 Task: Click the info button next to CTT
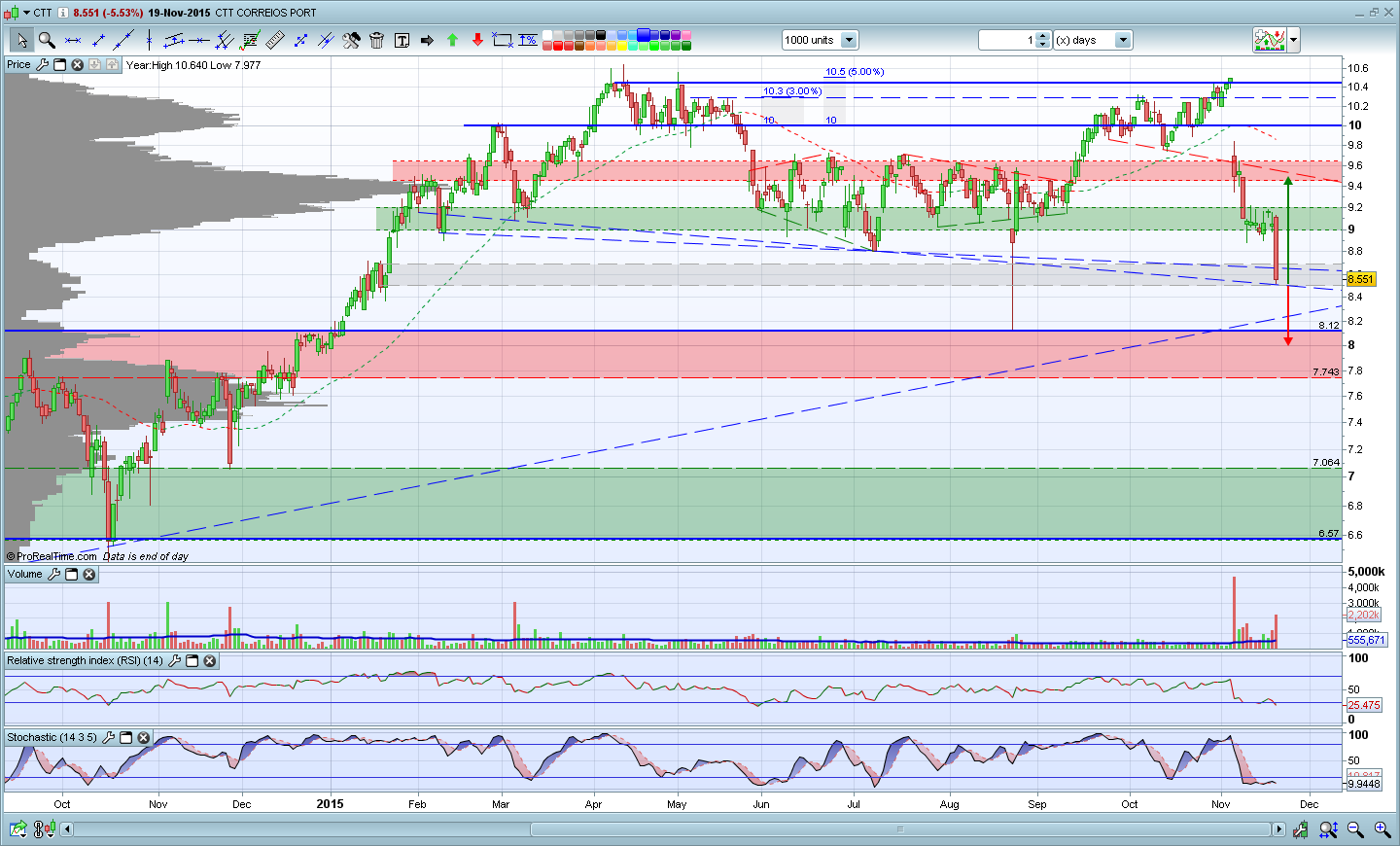[x=62, y=13]
